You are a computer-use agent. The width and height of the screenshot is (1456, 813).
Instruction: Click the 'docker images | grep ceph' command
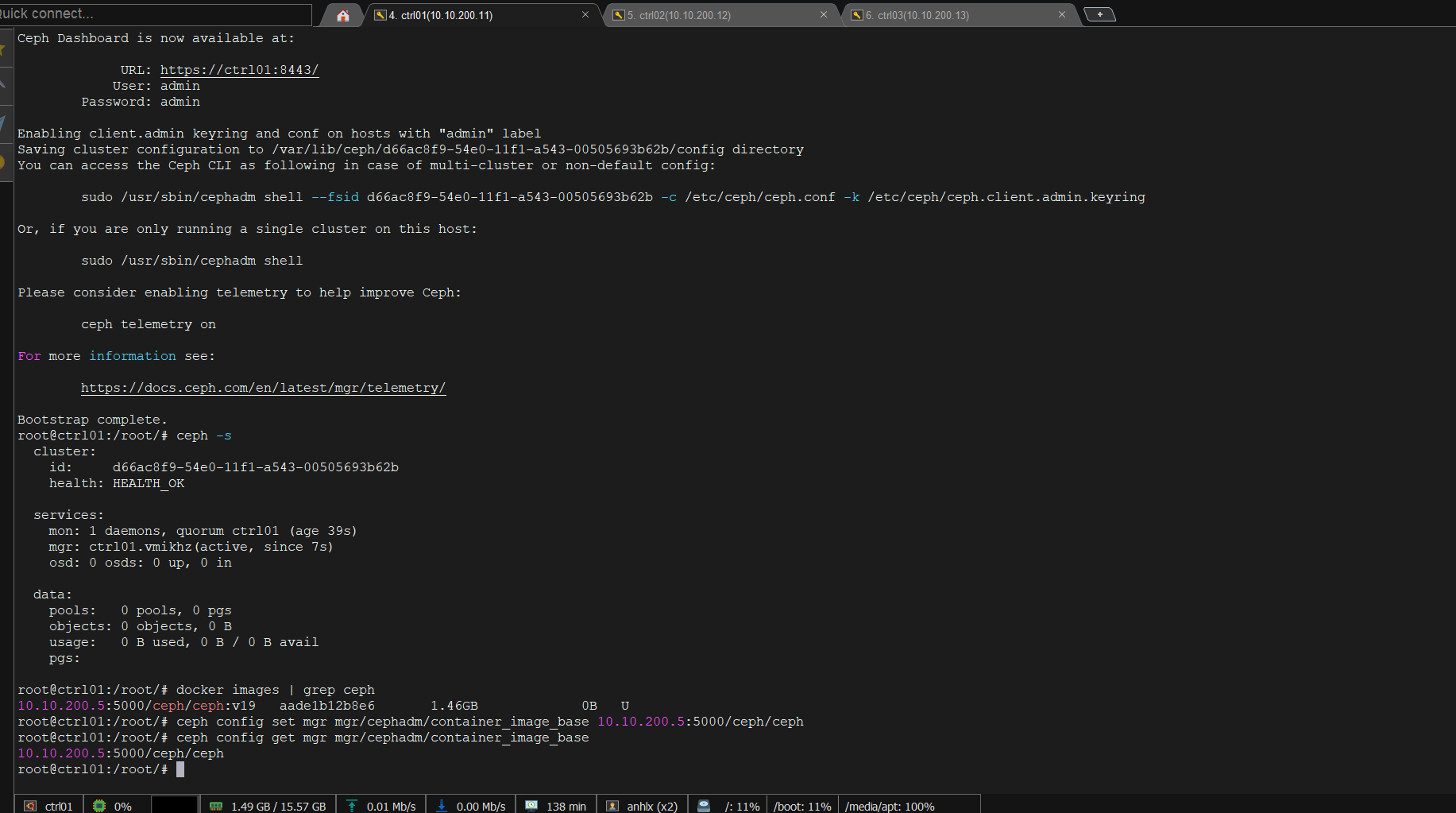[276, 690]
